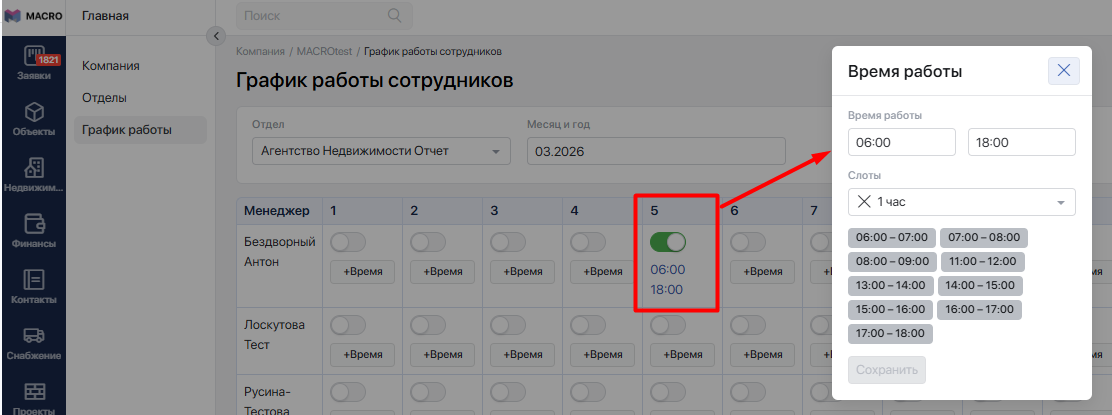The image size is (1112, 415).
Task: Click the MACRO logo
Action: 34,16
